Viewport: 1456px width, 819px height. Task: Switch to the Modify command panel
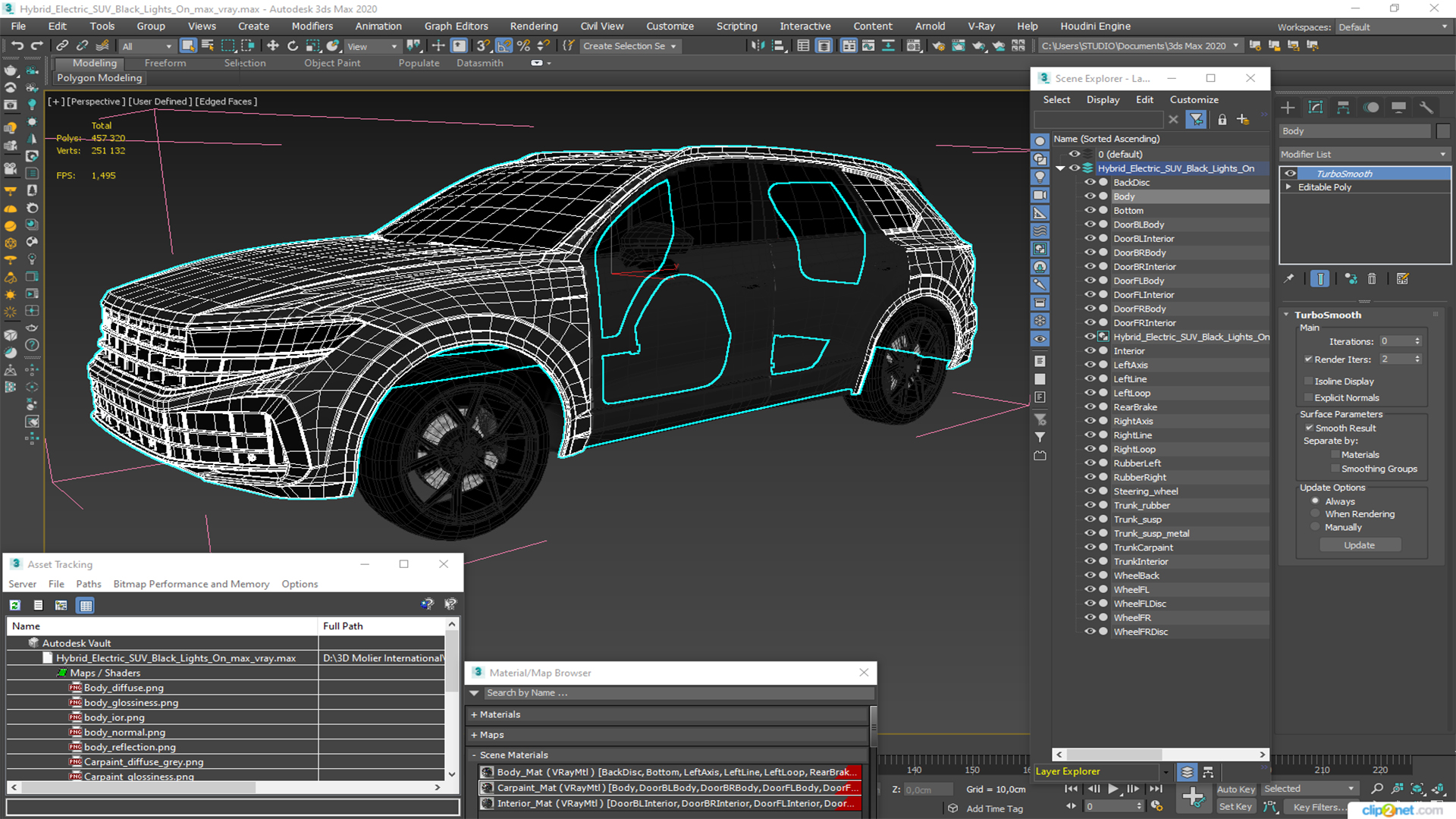1316,108
